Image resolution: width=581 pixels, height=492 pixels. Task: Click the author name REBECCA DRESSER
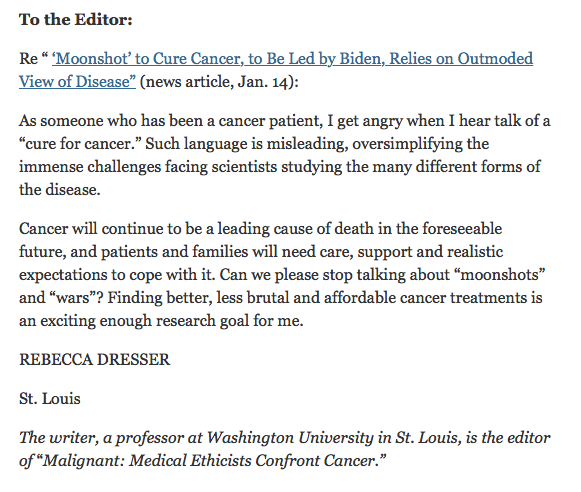(x=94, y=360)
